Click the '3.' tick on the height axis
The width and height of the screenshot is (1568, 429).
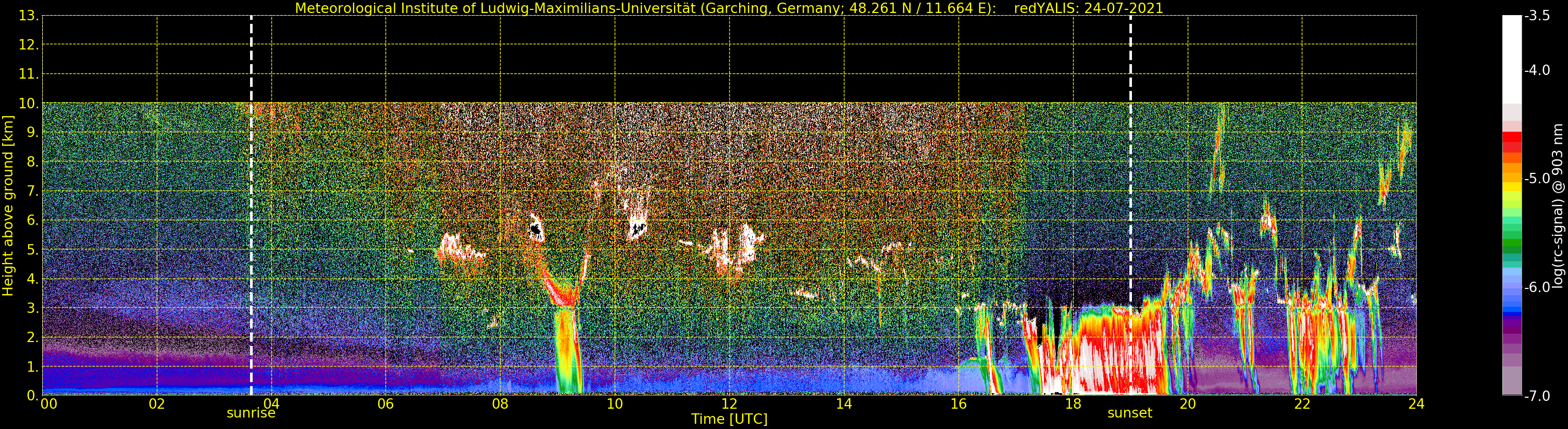pos(32,309)
